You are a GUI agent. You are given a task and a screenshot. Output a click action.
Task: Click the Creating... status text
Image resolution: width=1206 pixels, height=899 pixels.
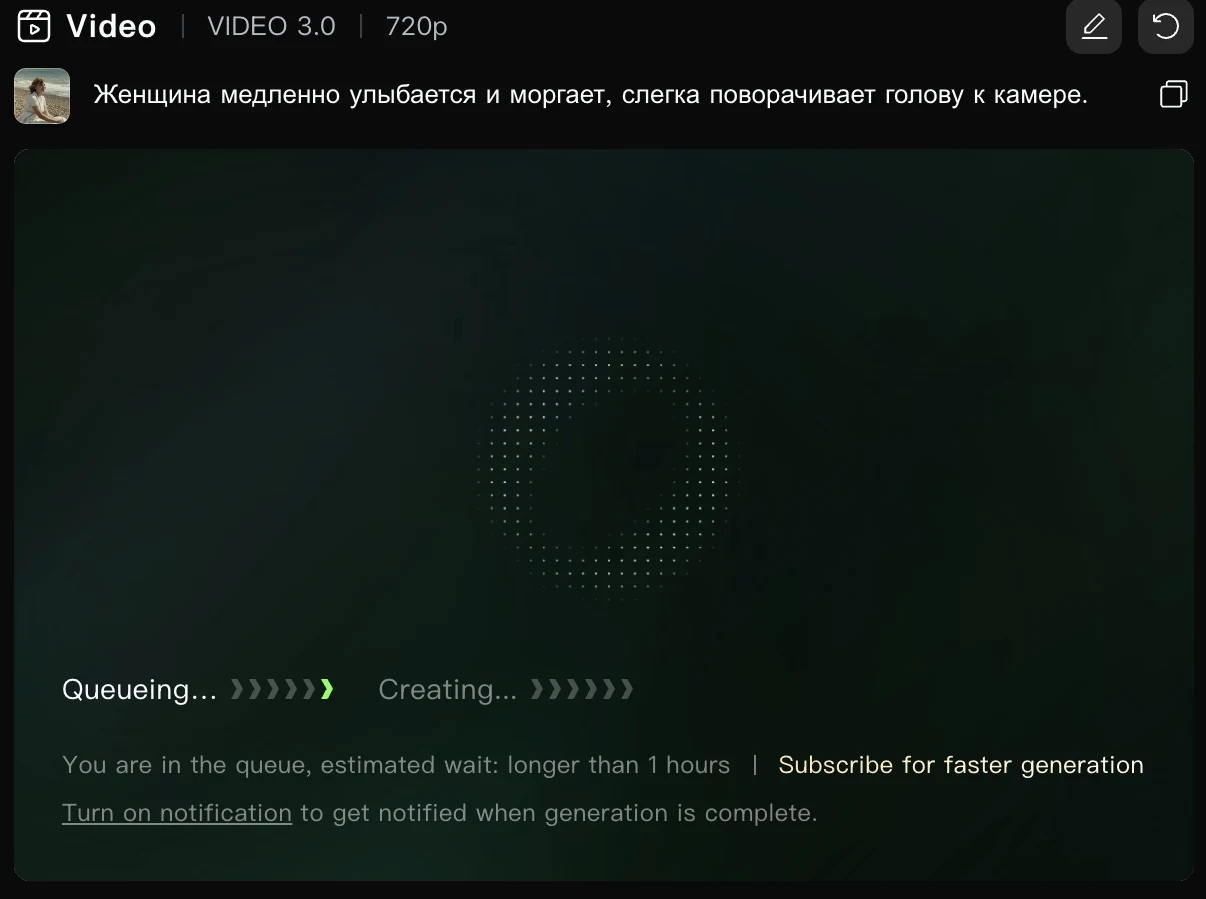click(448, 690)
